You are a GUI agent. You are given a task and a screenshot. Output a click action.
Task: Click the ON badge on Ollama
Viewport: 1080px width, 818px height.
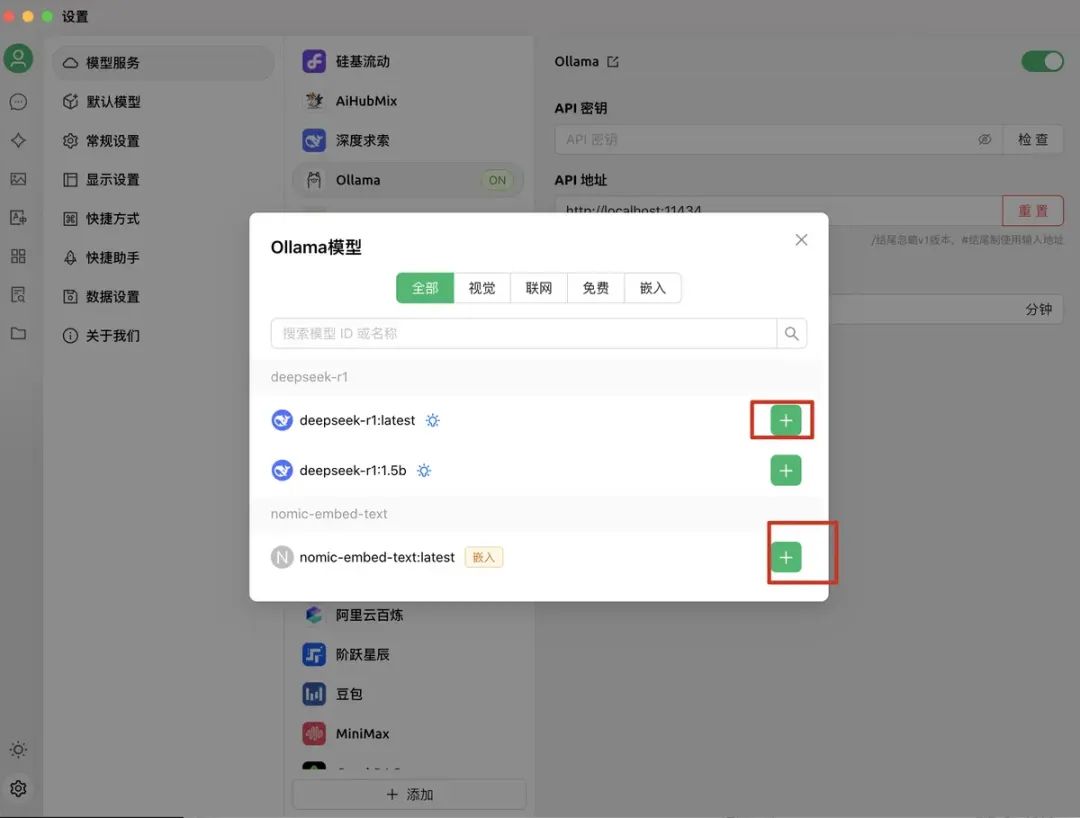pos(497,180)
